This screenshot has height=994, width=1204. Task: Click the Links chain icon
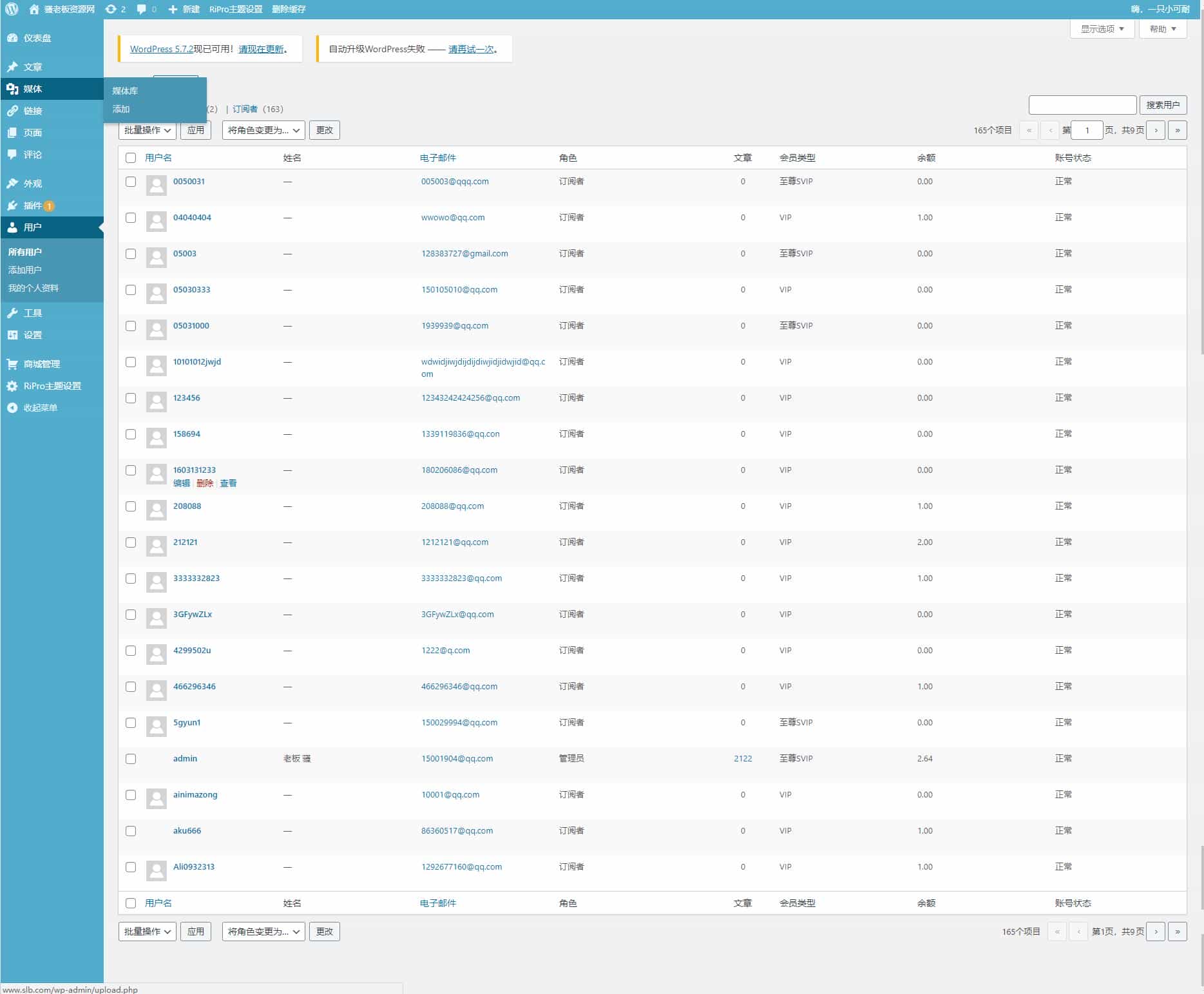point(12,111)
